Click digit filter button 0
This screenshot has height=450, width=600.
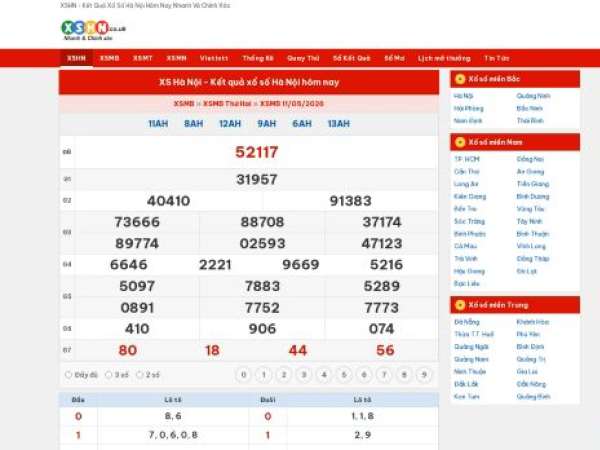tap(244, 375)
